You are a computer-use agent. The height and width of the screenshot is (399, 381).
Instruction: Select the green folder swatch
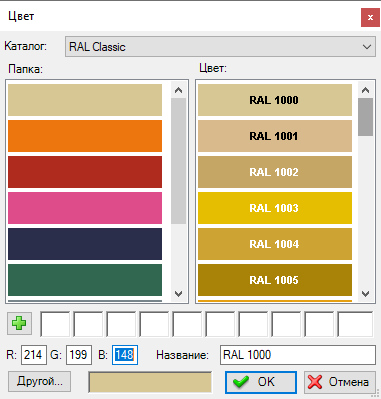click(85, 280)
